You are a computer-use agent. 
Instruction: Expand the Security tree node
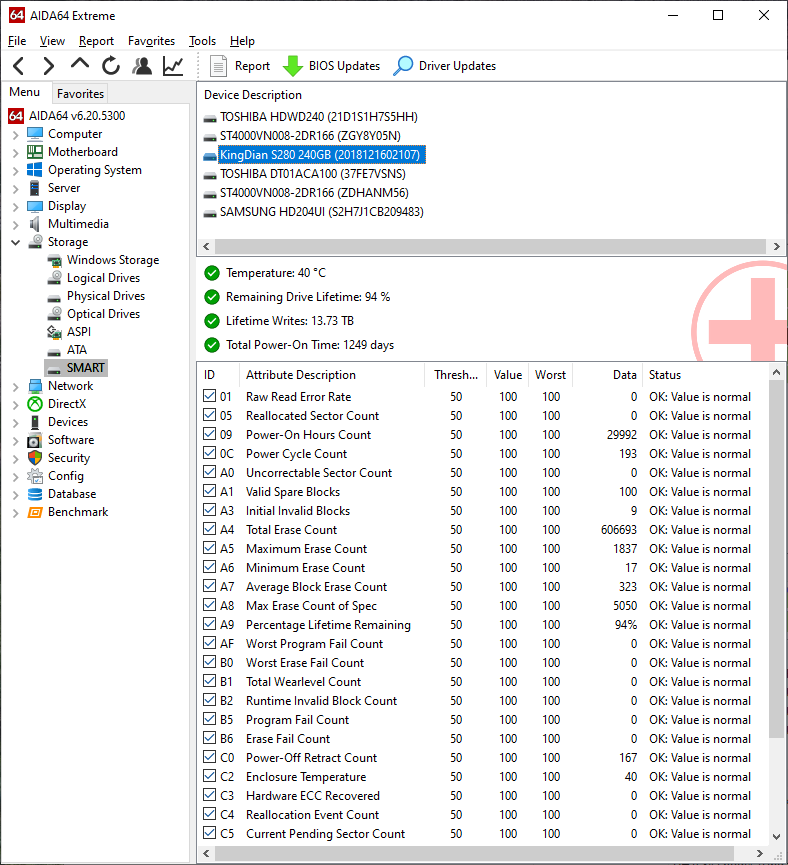click(15, 459)
